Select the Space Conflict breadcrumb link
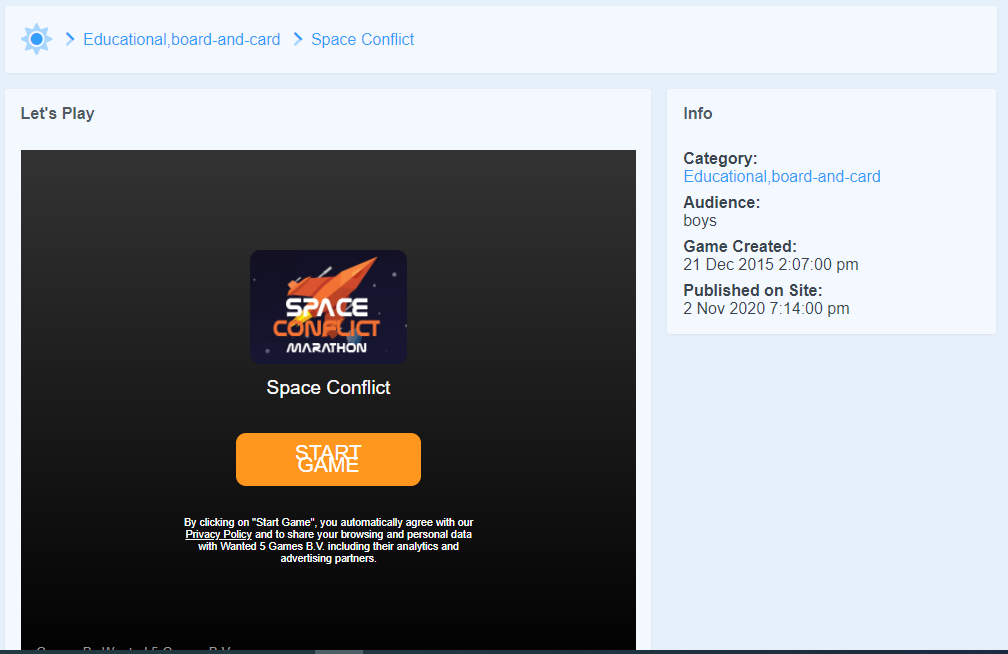The height and width of the screenshot is (654, 1008). (x=362, y=39)
